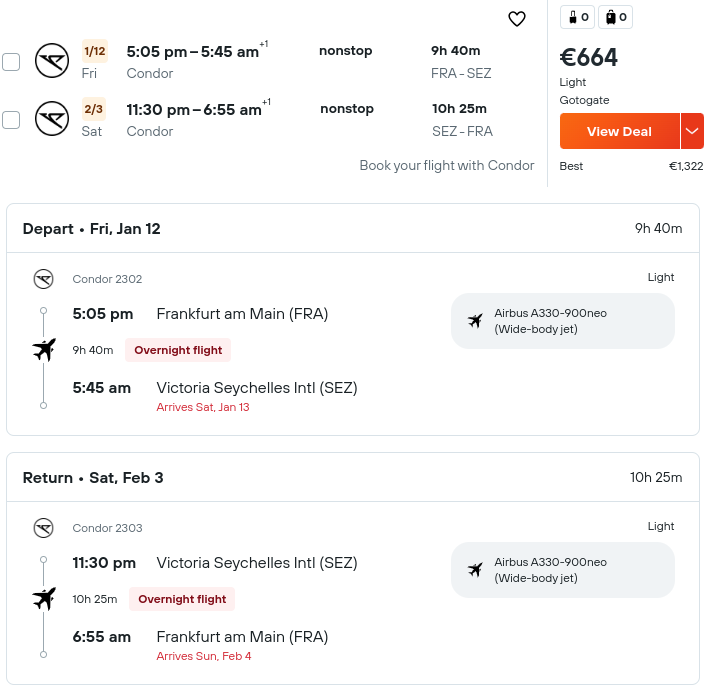Click airplane icon in return A330-900neo badge
This screenshot has height=689, width=711.
pos(475,570)
